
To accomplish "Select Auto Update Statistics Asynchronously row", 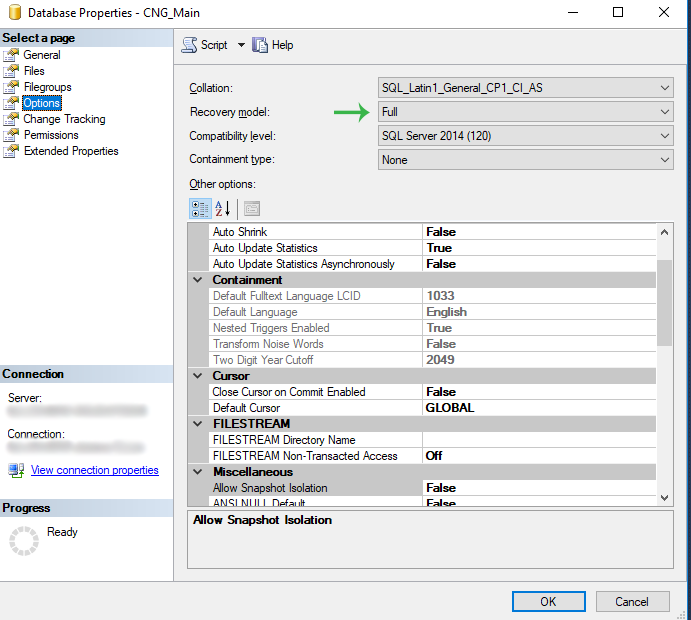I will [432, 264].
